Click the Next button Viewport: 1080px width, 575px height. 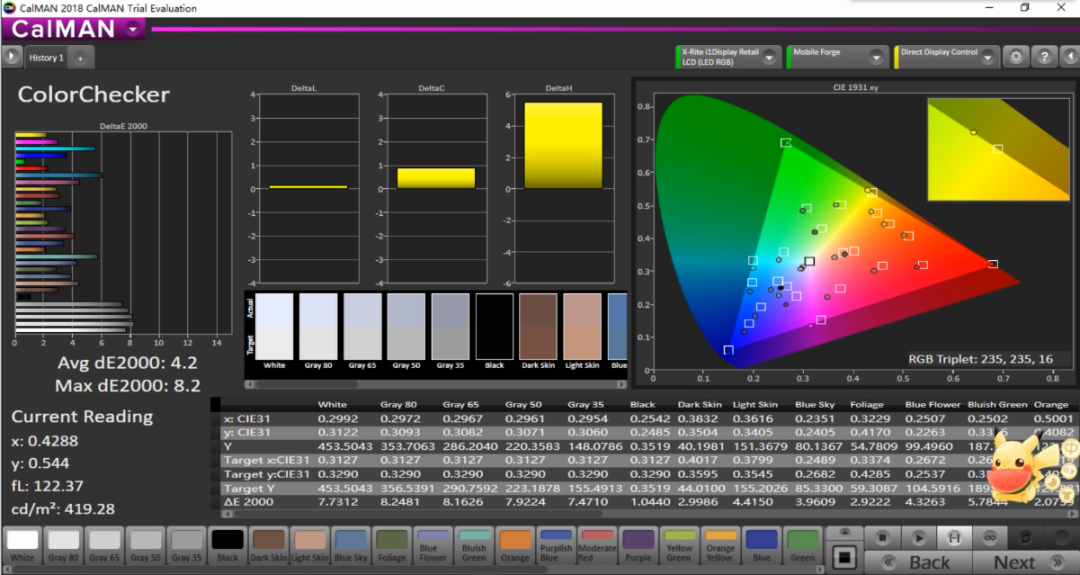[x=1015, y=562]
